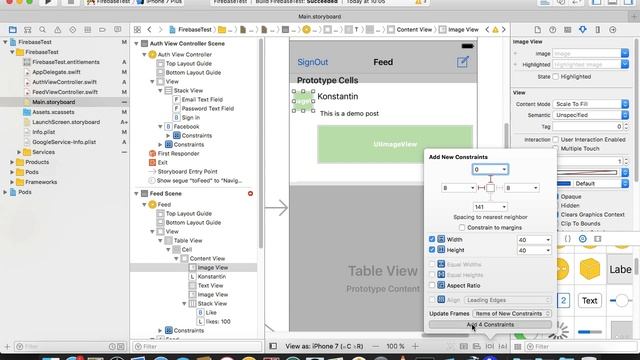Go back in jump bar history
Viewport: 640px width, 360px height.
pyautogui.click(x=149, y=30)
